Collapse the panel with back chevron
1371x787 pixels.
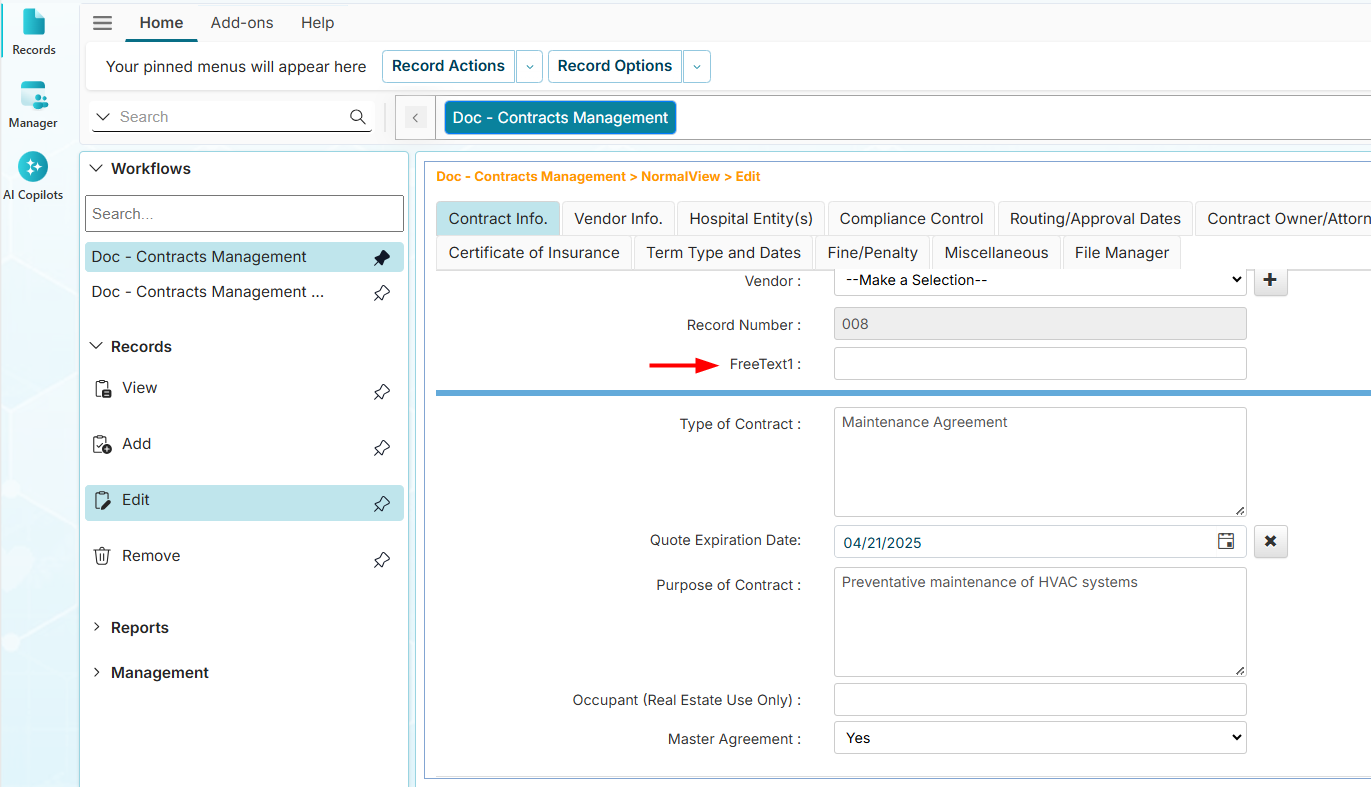[x=415, y=118]
